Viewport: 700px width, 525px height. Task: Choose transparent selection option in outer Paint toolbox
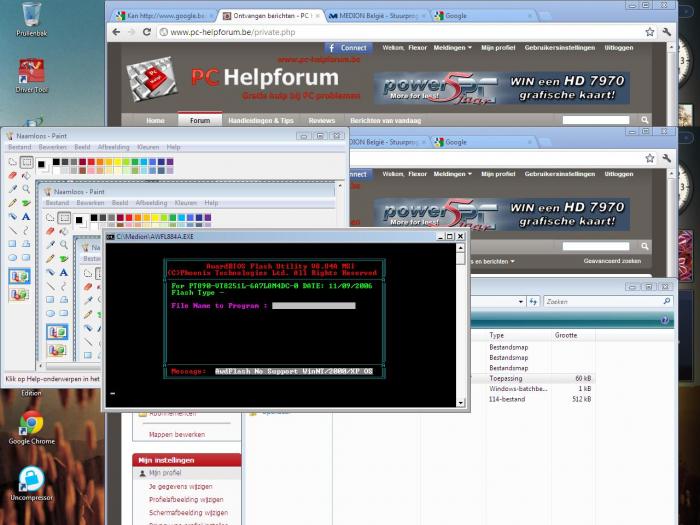19,295
